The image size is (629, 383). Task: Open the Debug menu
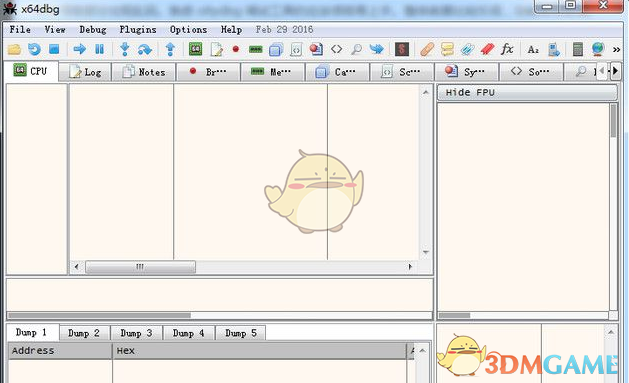pyautogui.click(x=93, y=30)
